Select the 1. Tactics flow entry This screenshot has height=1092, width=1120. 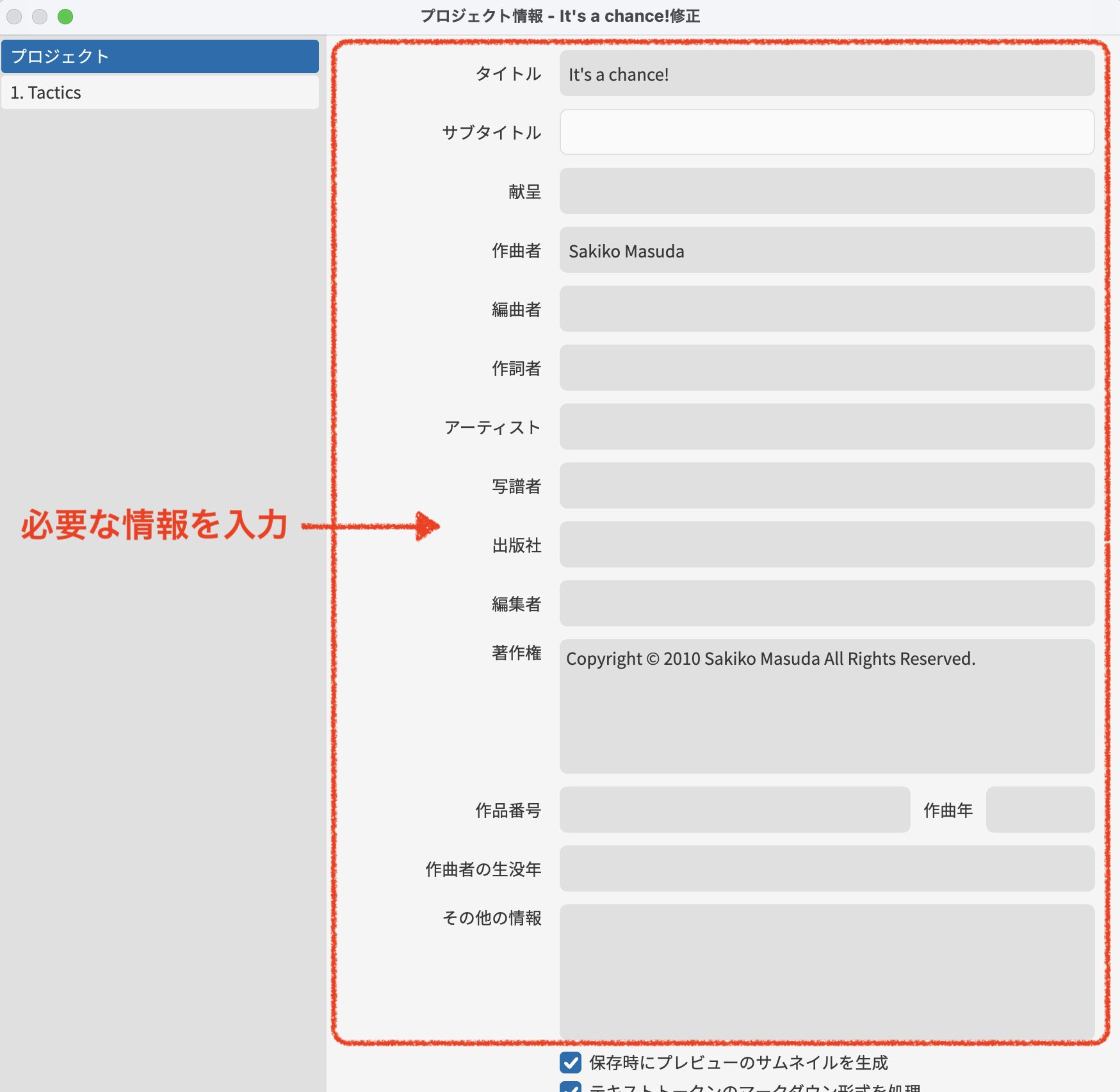[x=159, y=93]
